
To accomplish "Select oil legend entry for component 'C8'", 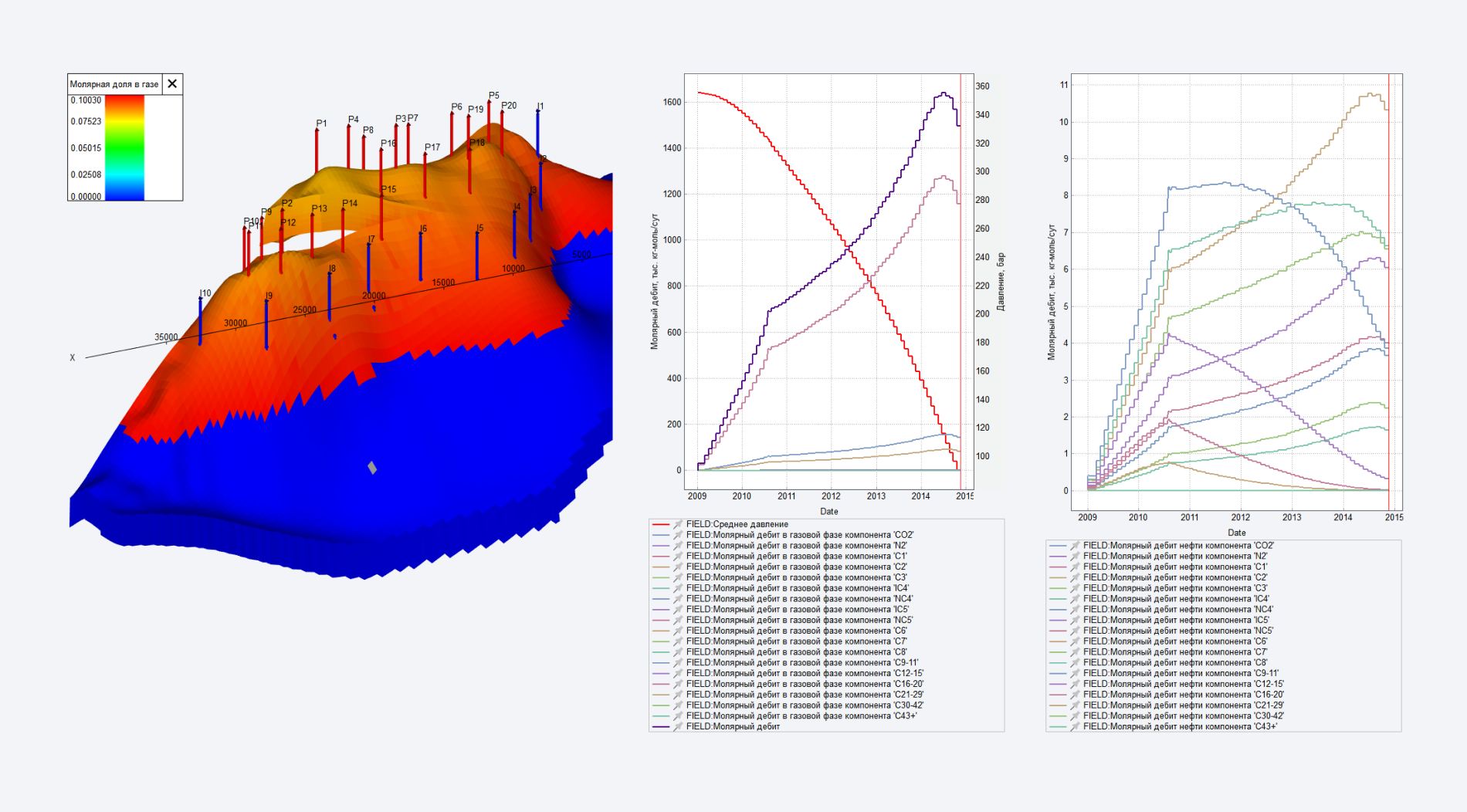I will (1175, 662).
